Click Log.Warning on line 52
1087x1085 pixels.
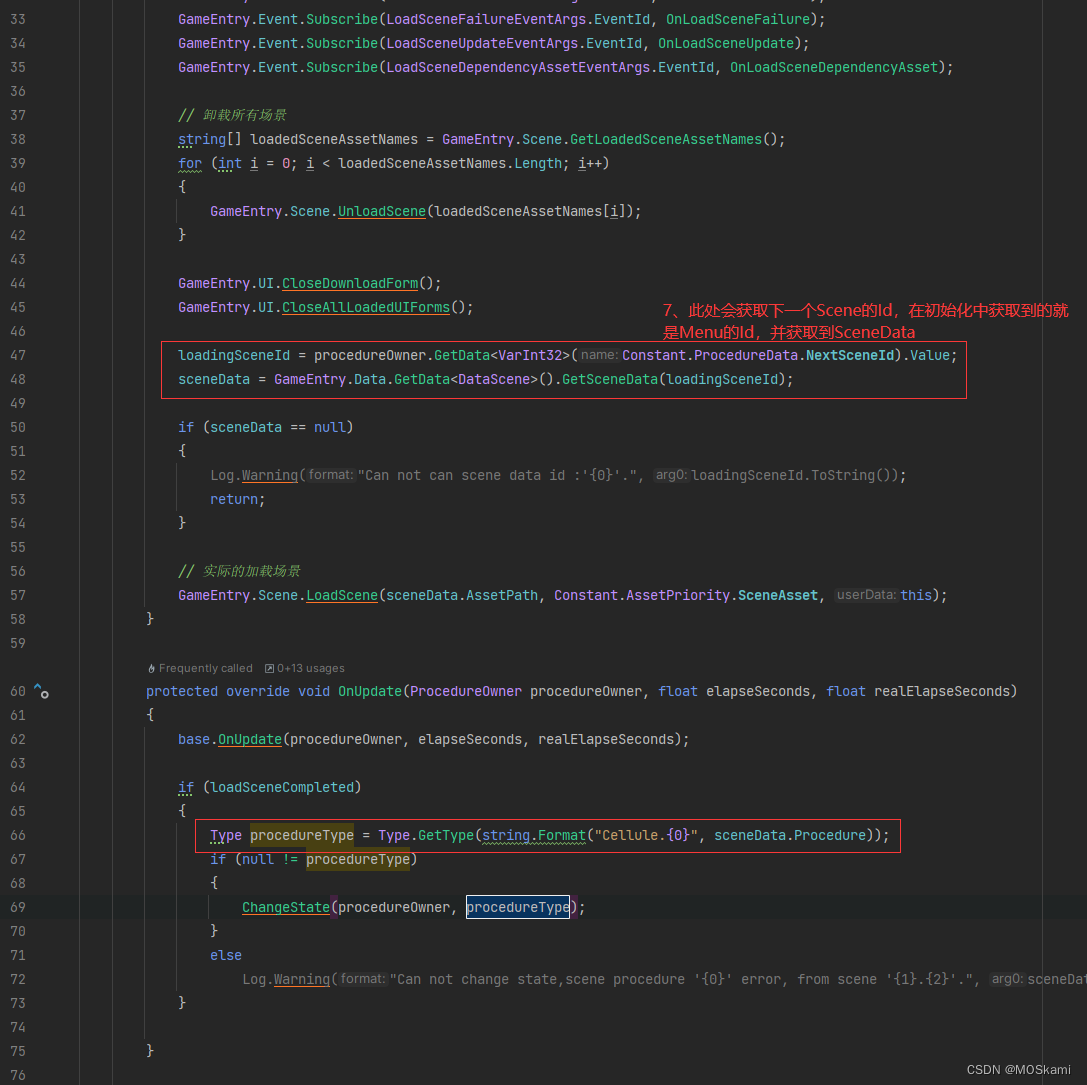point(254,476)
